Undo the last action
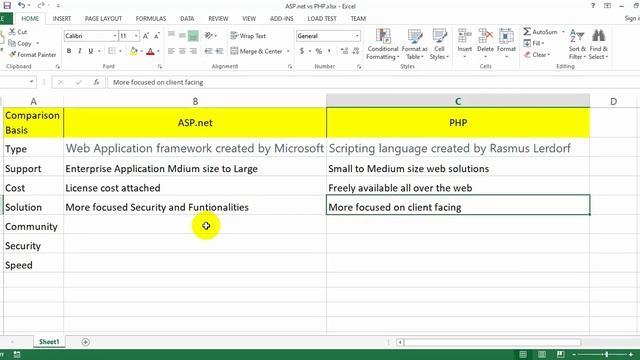 (x=22, y=6)
